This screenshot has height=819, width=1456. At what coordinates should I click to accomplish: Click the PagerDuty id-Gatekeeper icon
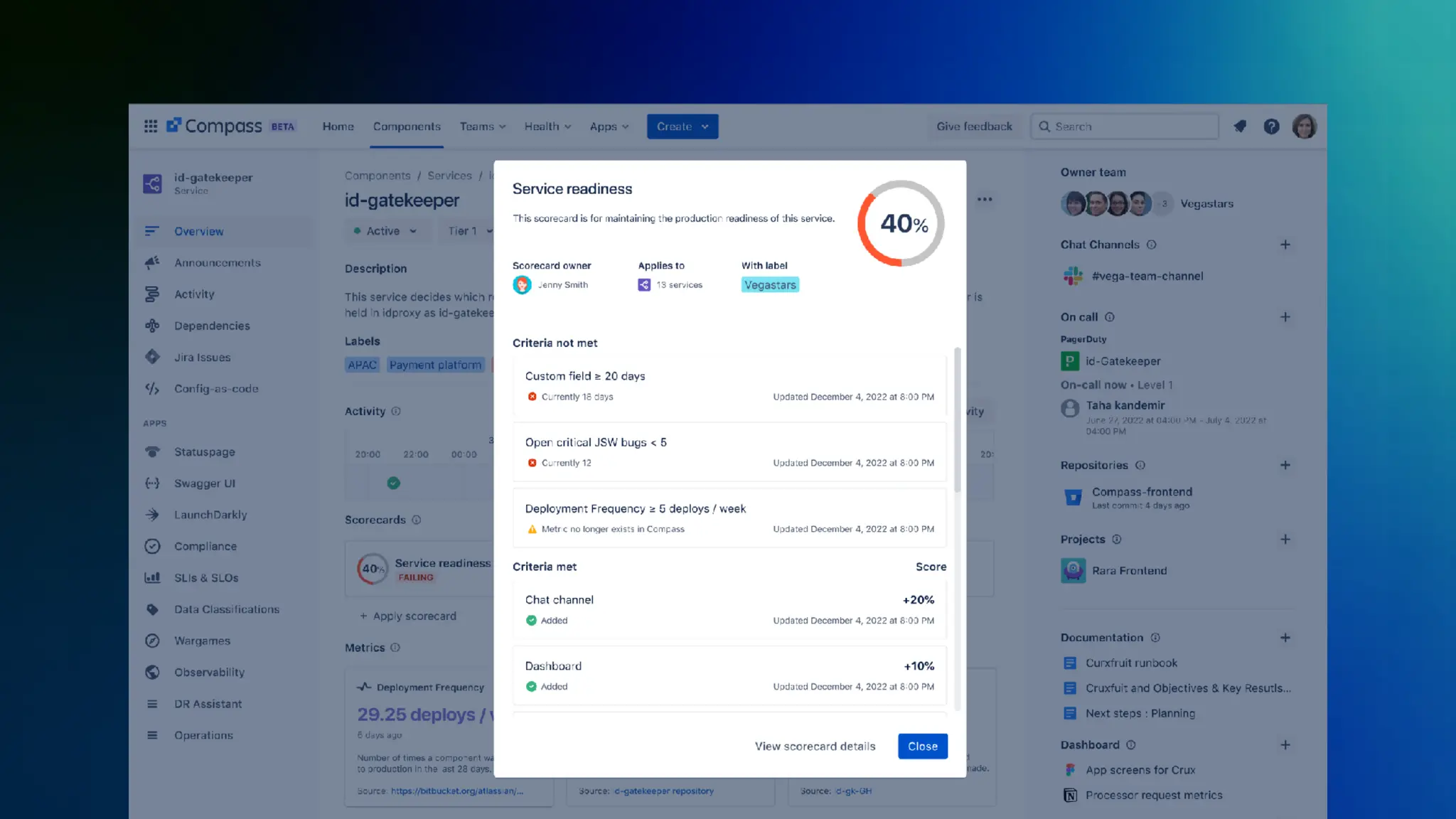[1069, 361]
